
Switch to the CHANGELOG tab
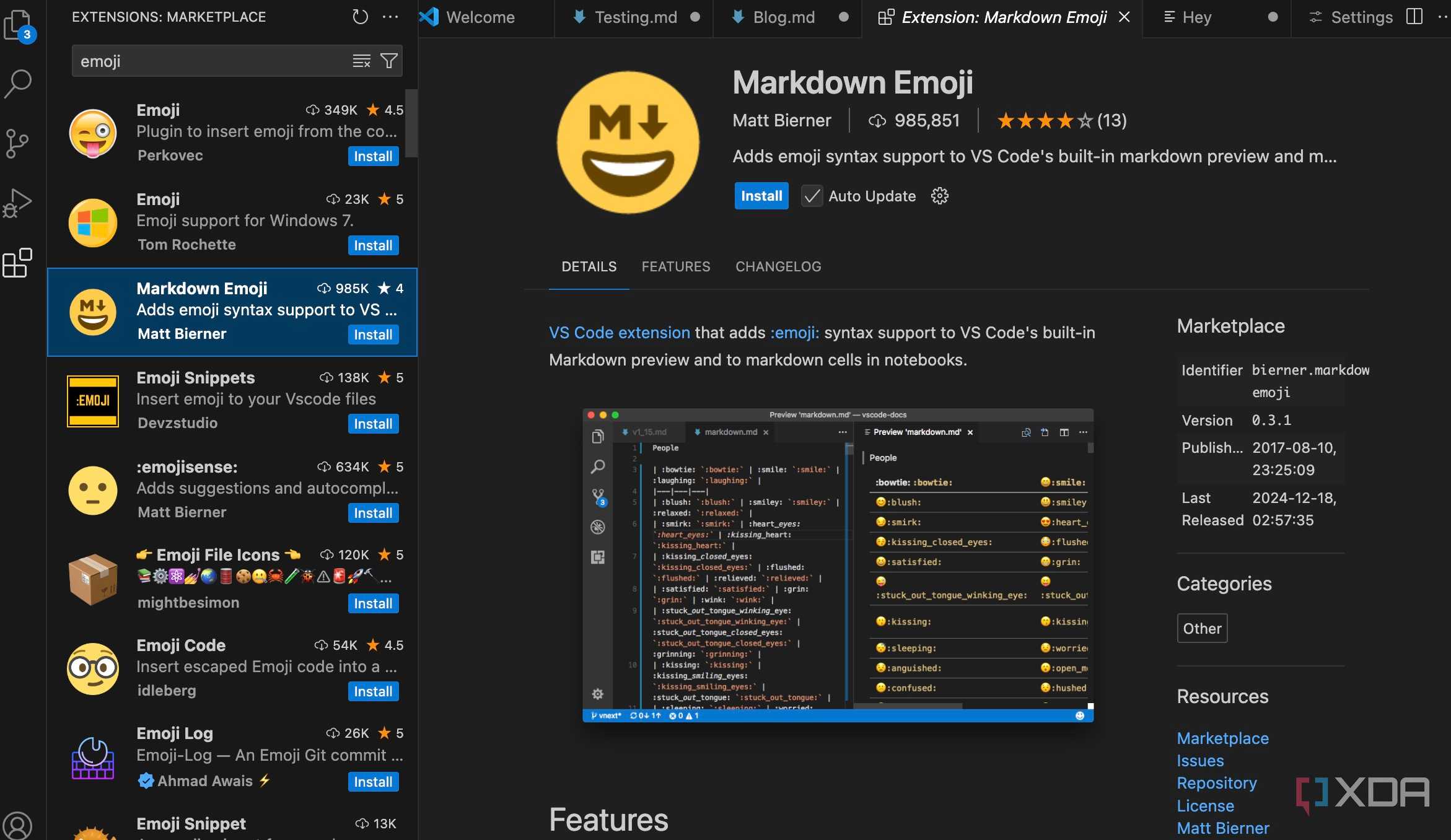(778, 266)
